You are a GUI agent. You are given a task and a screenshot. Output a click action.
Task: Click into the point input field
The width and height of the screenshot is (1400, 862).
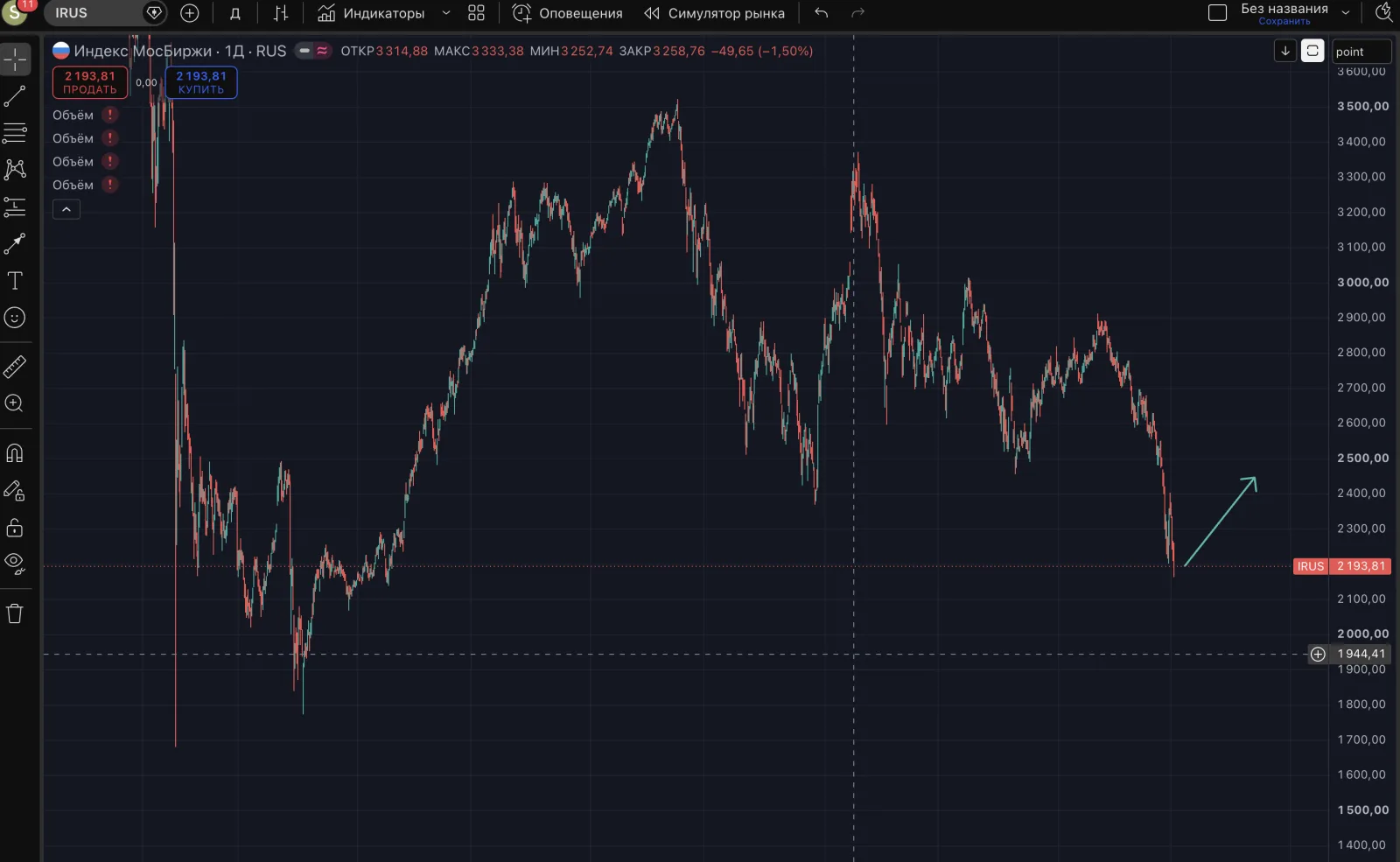(x=1361, y=52)
